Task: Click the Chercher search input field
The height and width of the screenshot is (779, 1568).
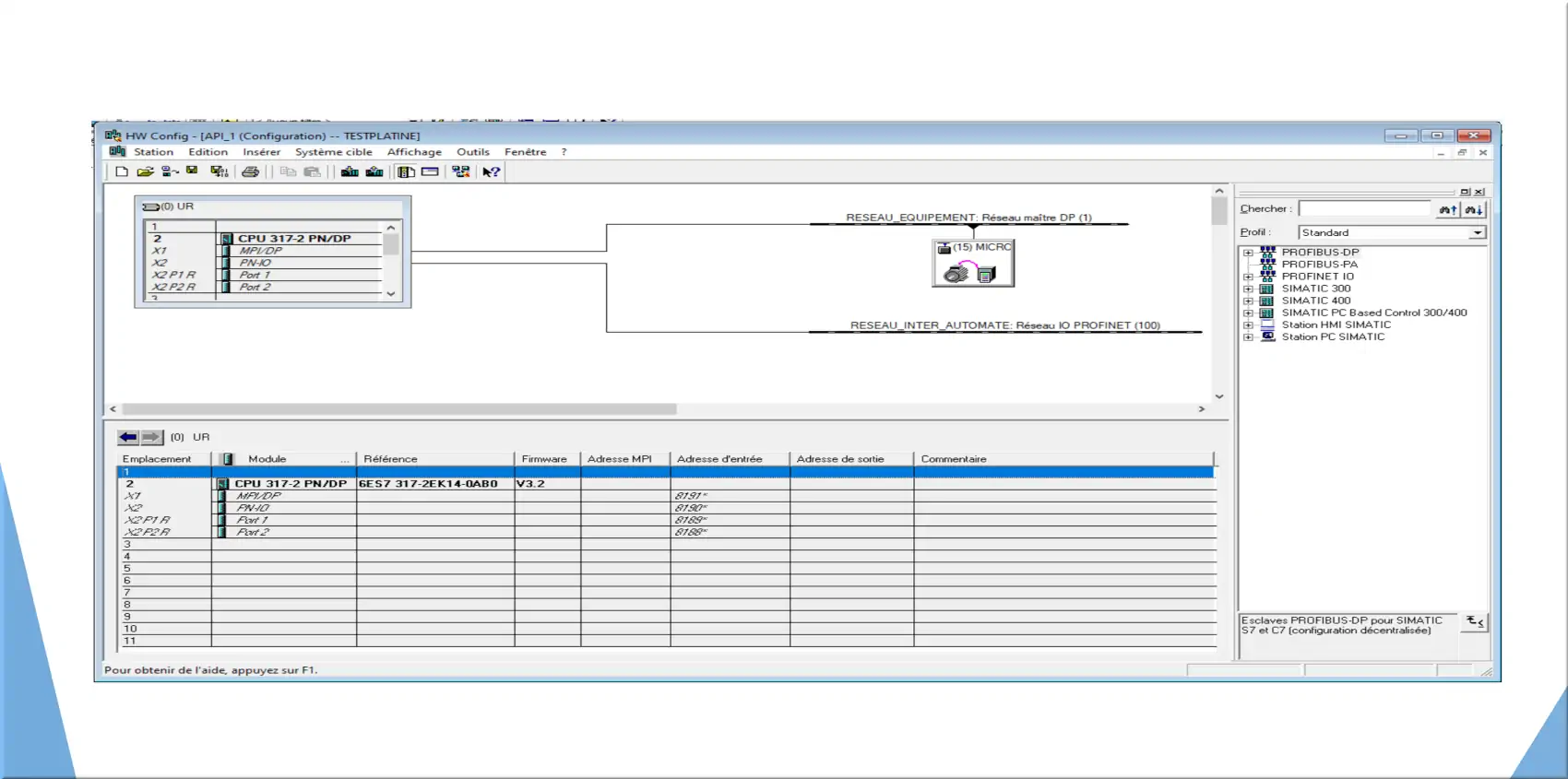Action: click(1364, 209)
